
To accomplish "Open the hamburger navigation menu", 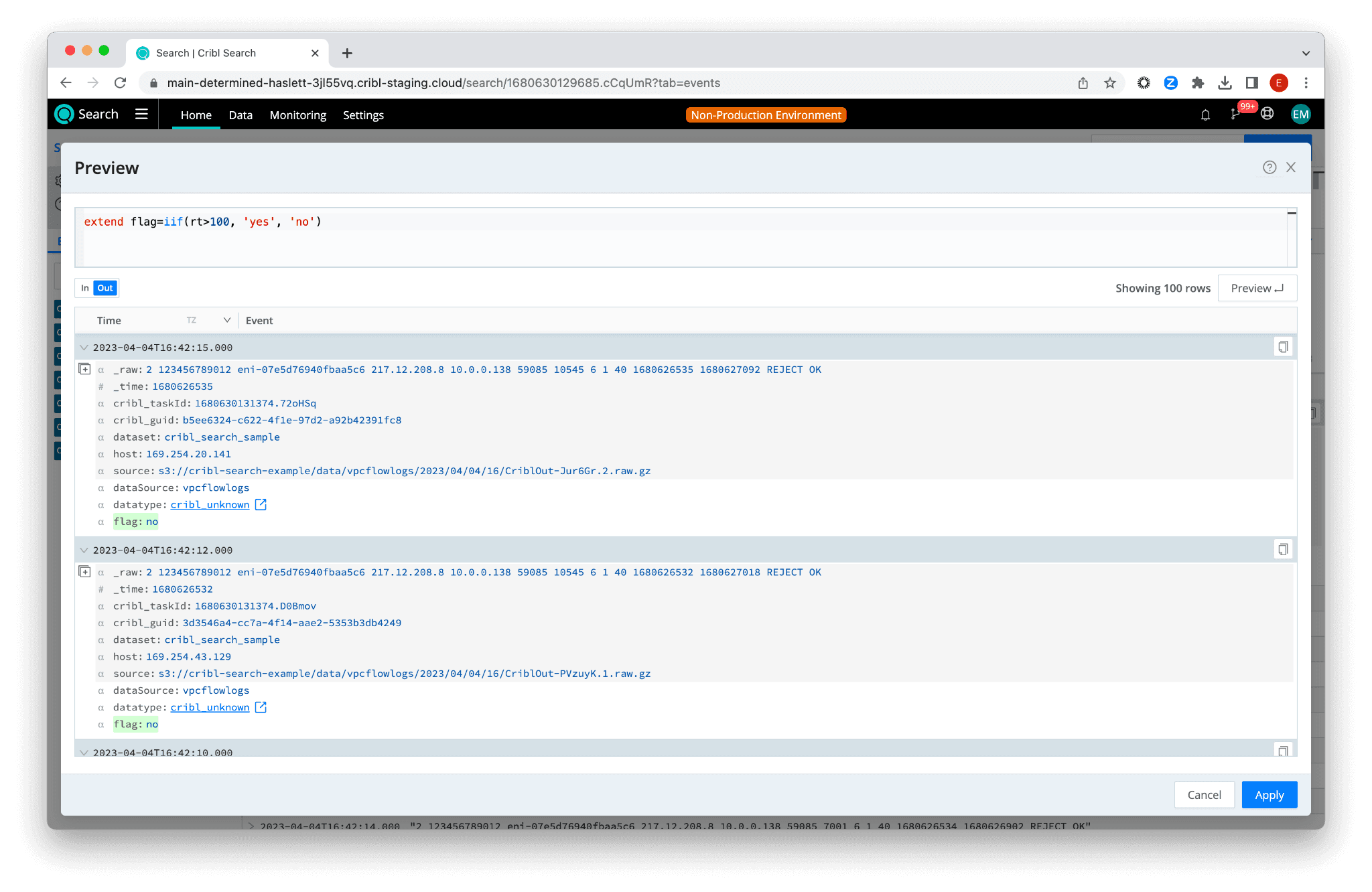I will pyautogui.click(x=141, y=115).
